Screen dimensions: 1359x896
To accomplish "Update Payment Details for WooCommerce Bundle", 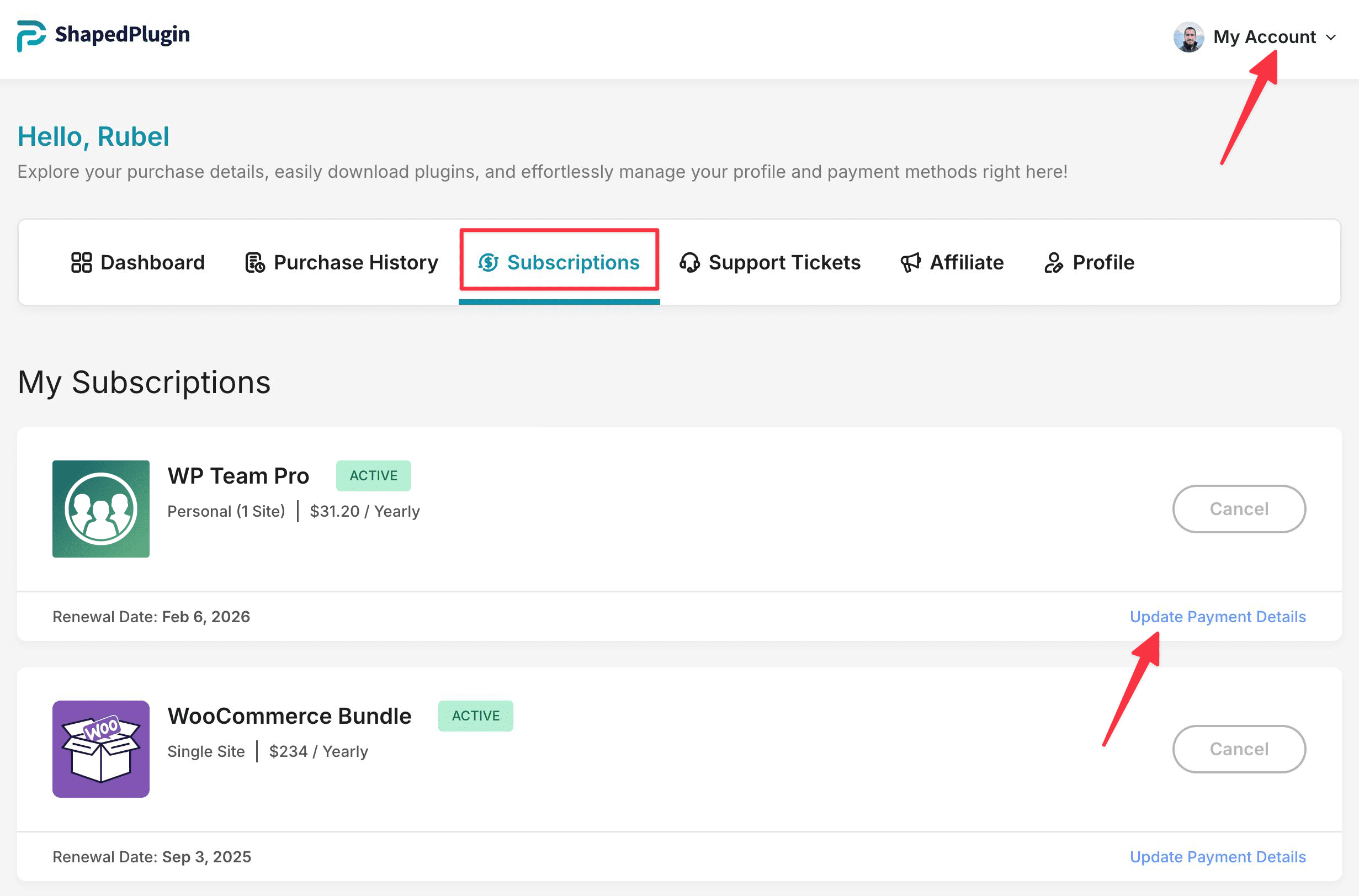I will (1218, 857).
